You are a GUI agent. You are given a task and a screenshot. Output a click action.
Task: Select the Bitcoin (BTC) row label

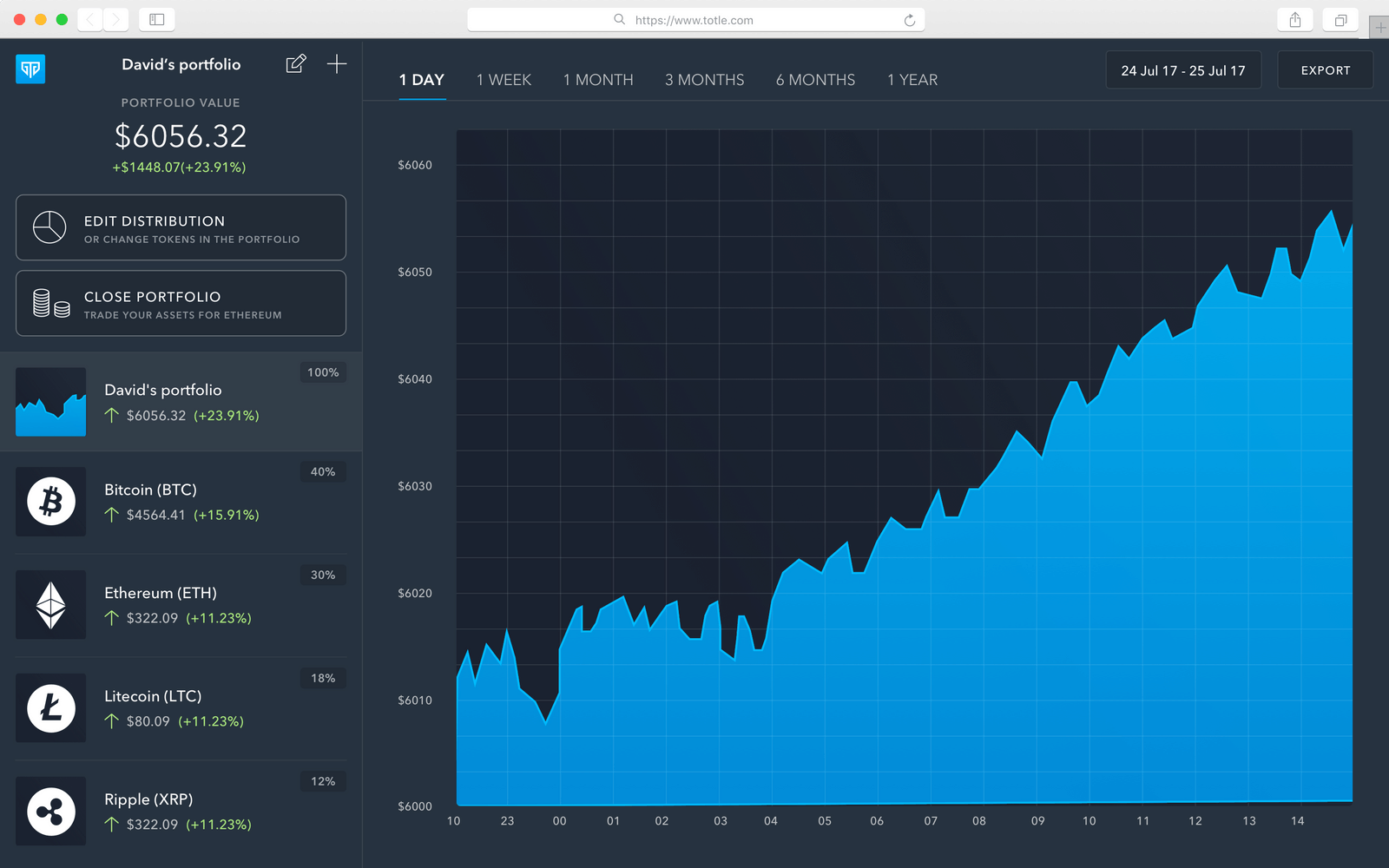[x=151, y=490]
